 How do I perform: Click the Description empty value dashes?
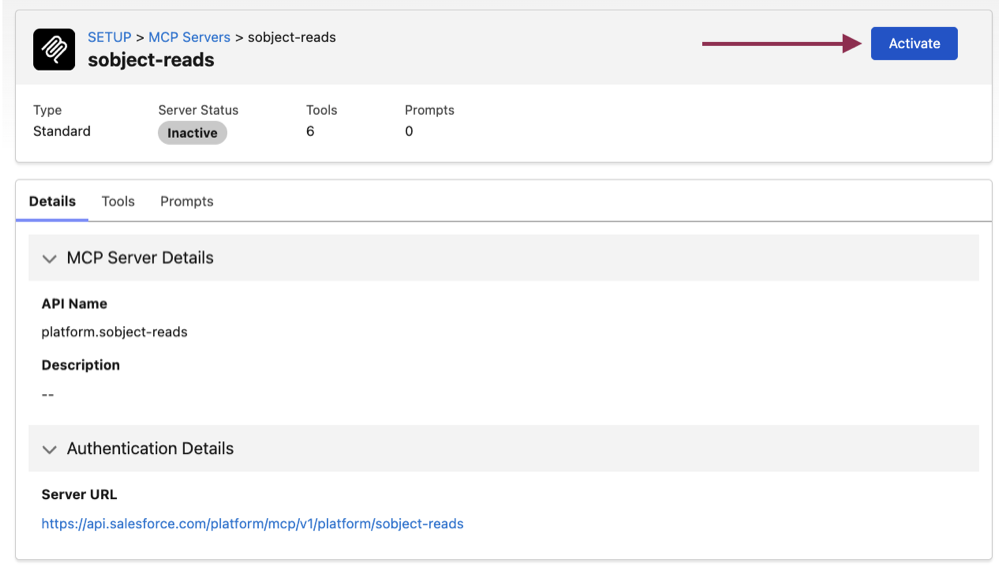pyautogui.click(x=48, y=395)
